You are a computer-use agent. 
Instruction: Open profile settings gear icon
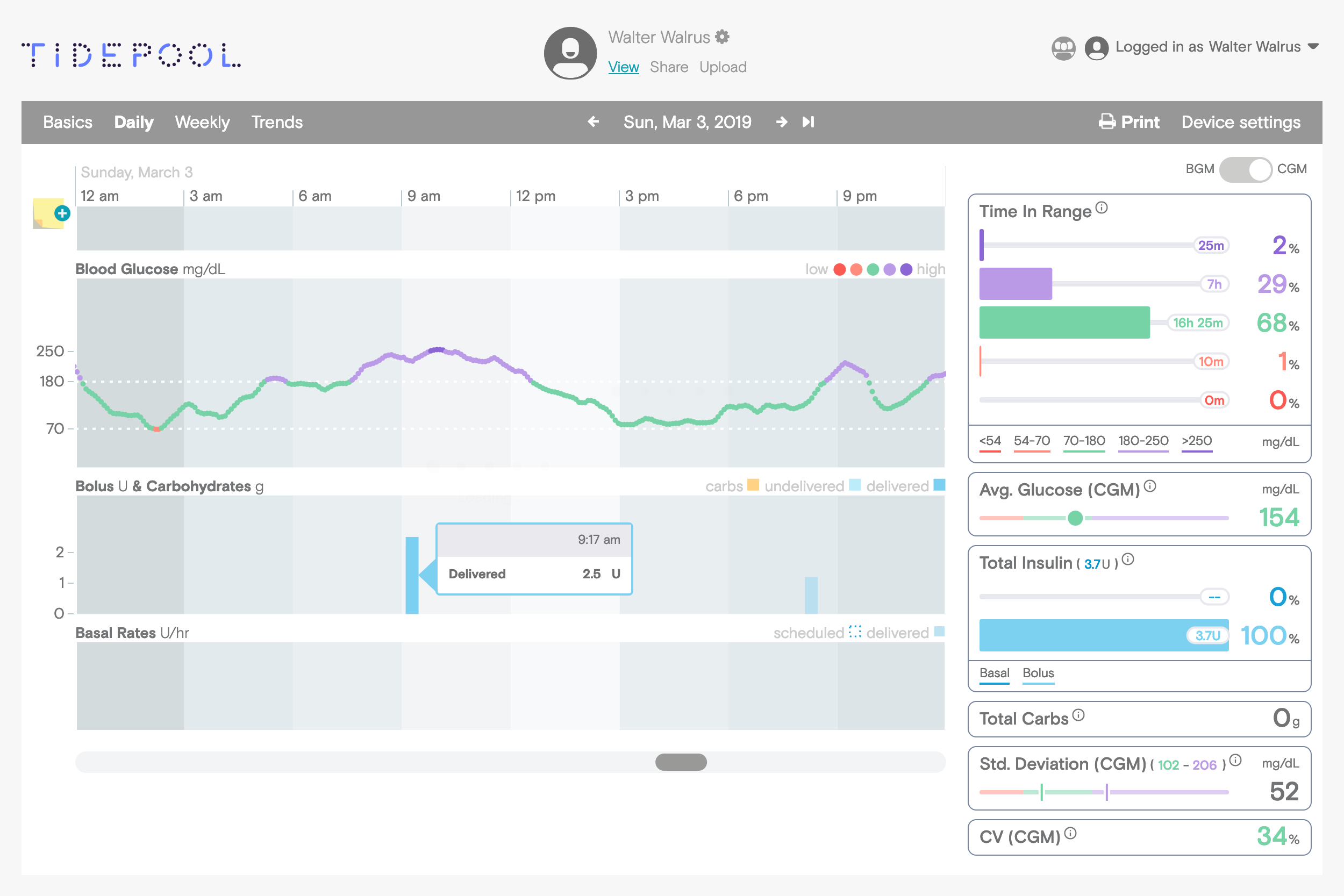pos(723,37)
